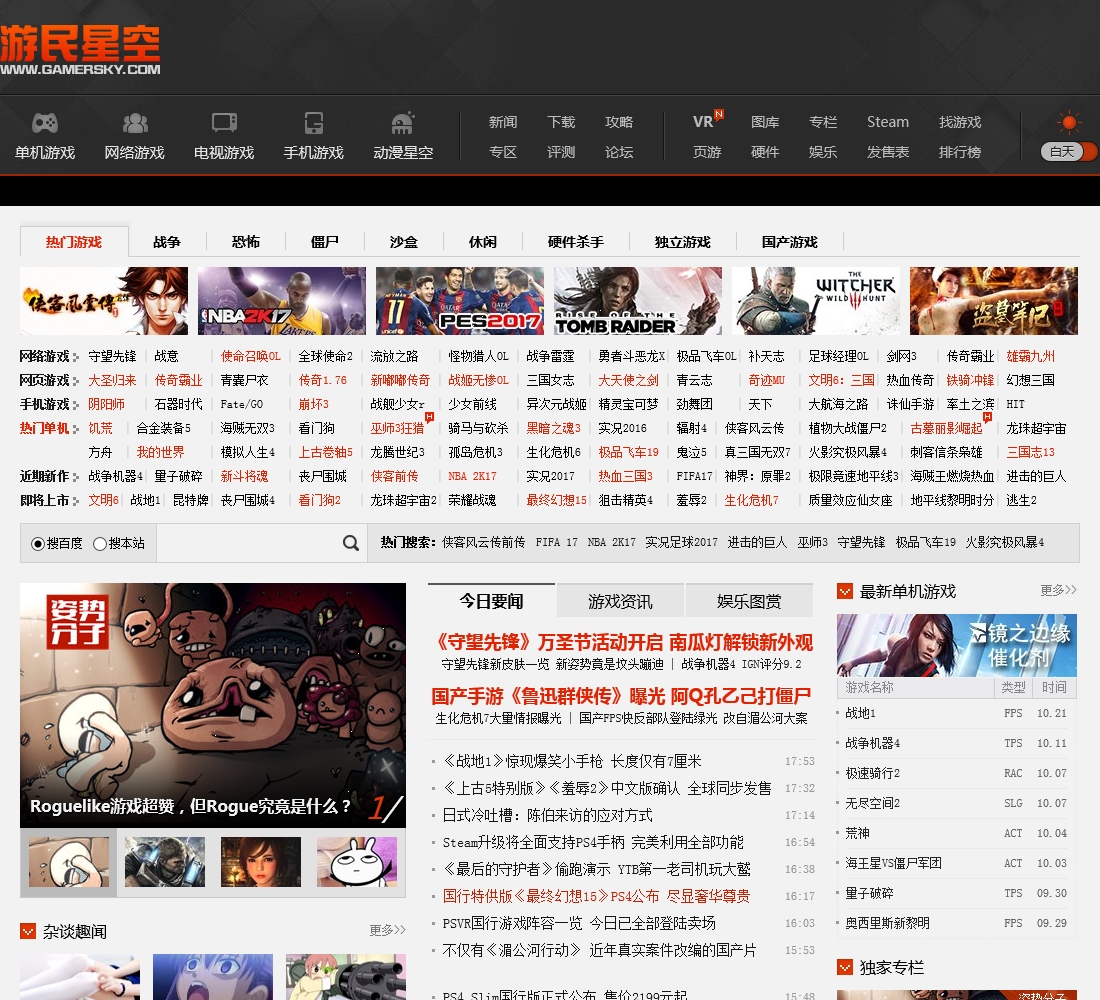Open red news 国行特供版《最终幻想15》
The image size is (1100, 1000).
(596, 896)
